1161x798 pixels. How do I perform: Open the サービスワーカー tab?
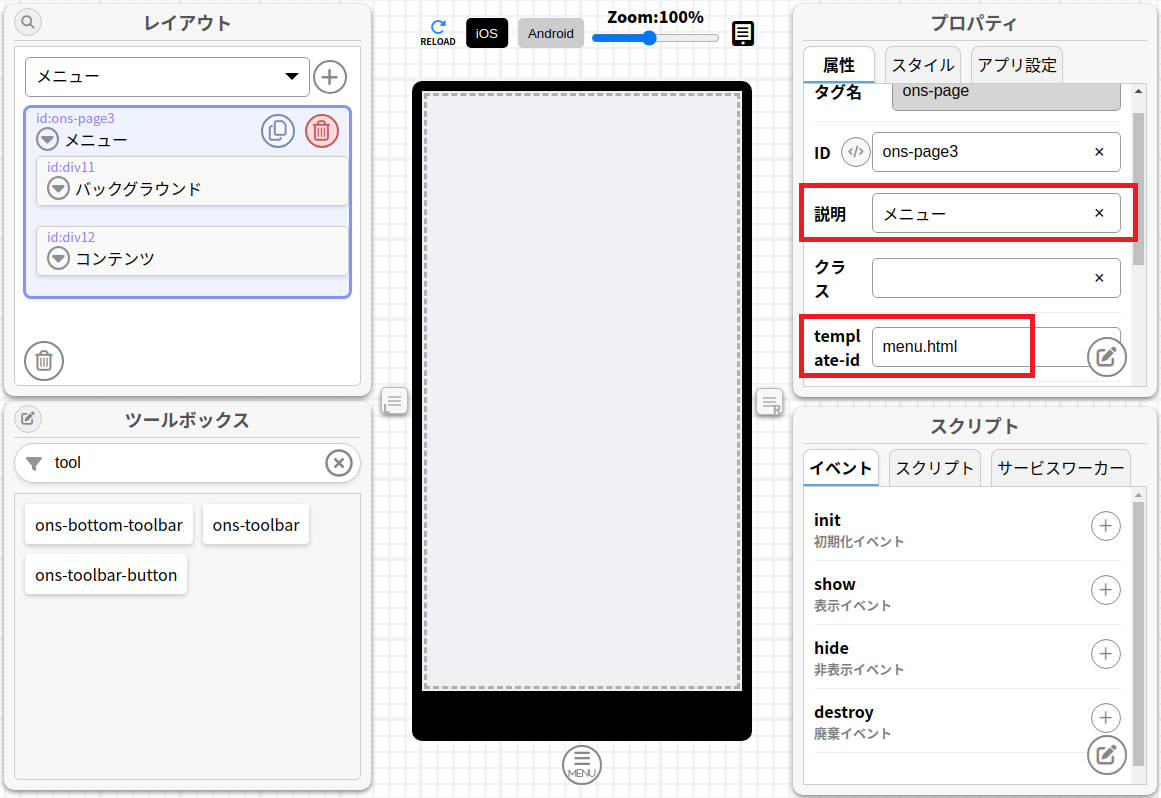1060,468
